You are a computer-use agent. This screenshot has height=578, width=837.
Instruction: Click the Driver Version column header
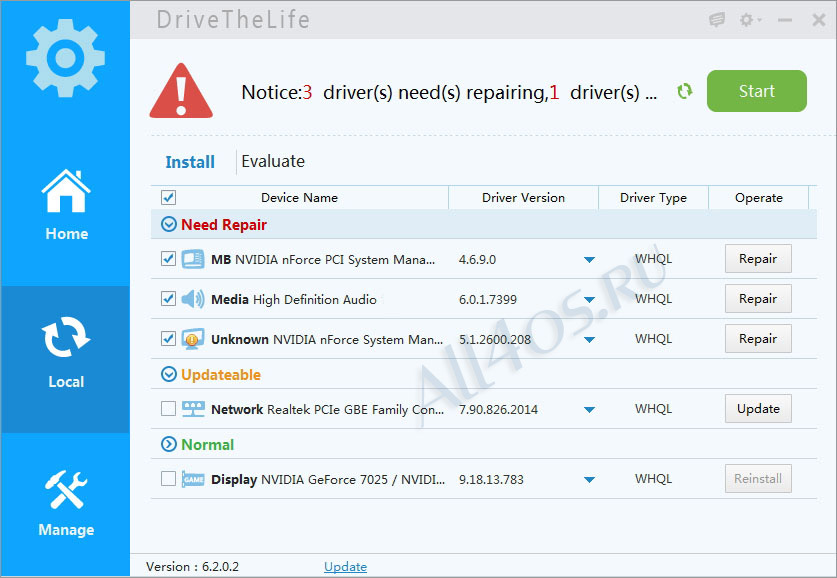[523, 197]
